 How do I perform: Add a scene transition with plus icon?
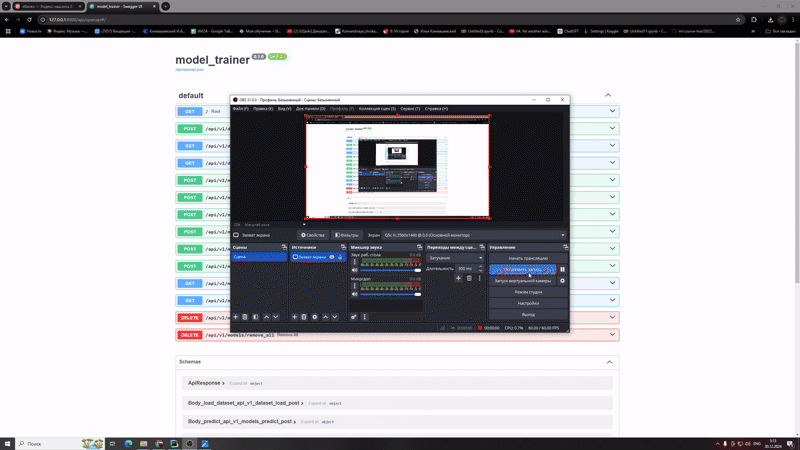pyautogui.click(x=459, y=278)
